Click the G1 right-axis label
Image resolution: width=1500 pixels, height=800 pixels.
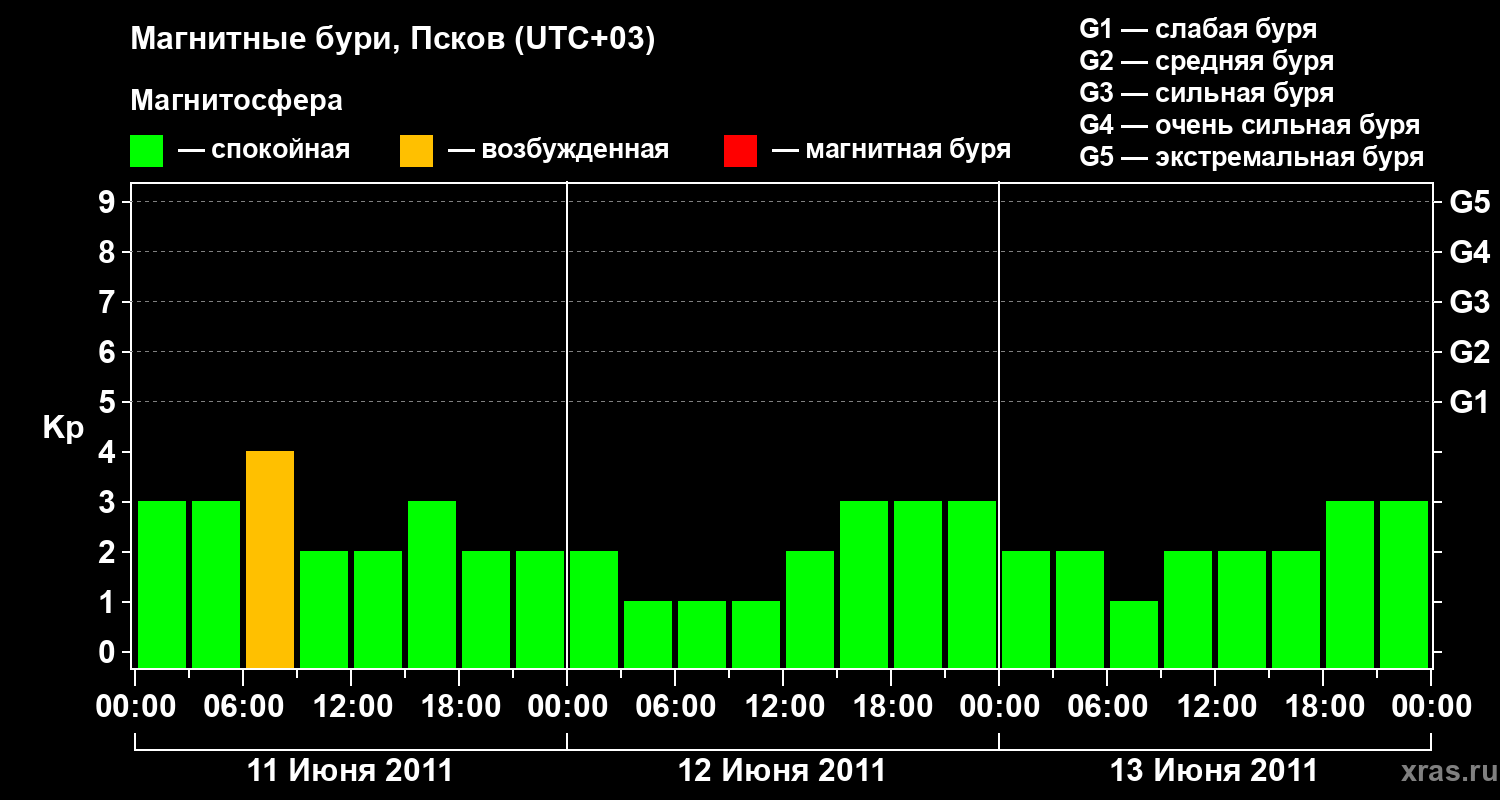tap(1469, 402)
